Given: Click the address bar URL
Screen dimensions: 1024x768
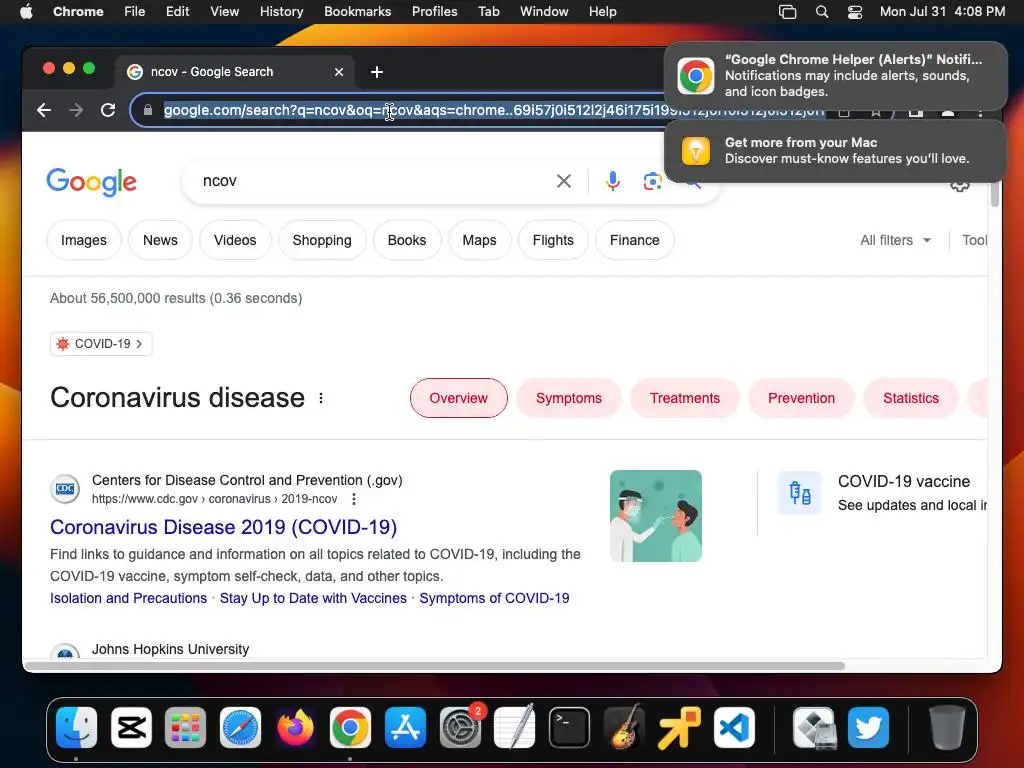Looking at the screenshot, I should tap(418, 110).
